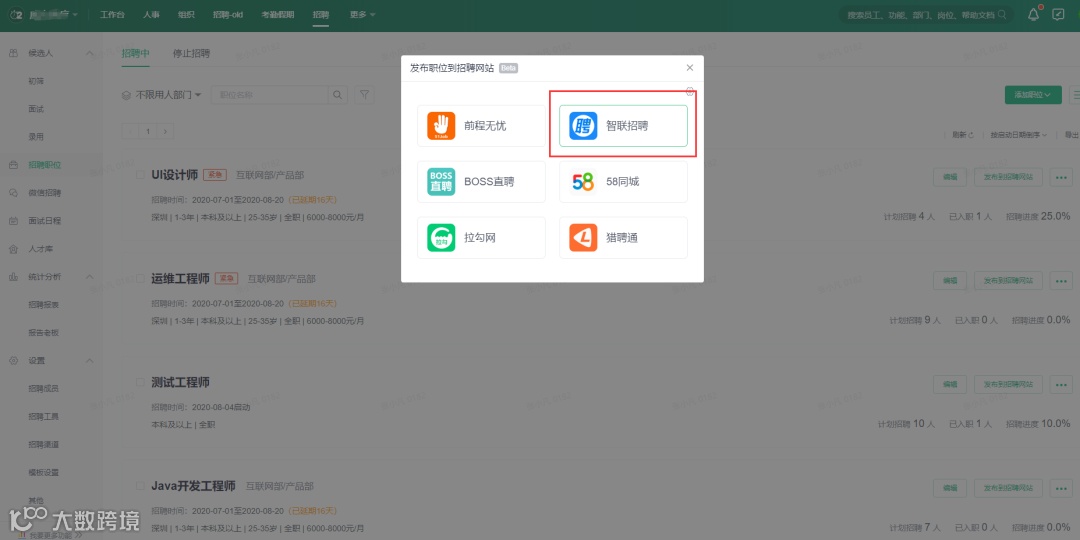This screenshot has height=540, width=1080.
Task: Open the notification bell
Action: tap(1033, 14)
